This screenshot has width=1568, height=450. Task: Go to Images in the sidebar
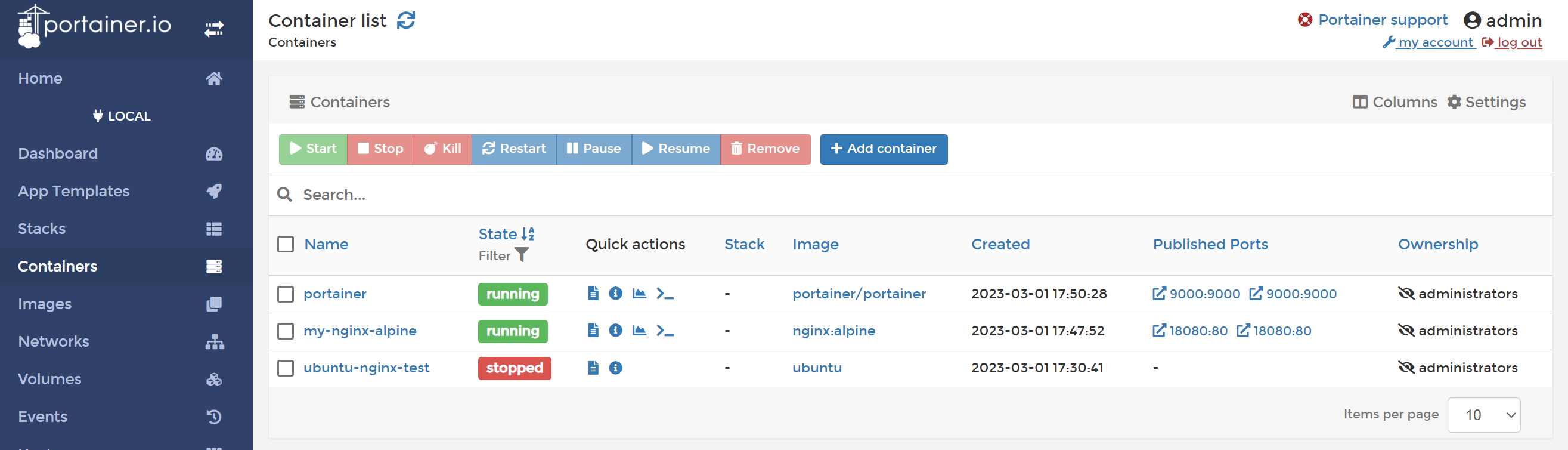[45, 304]
